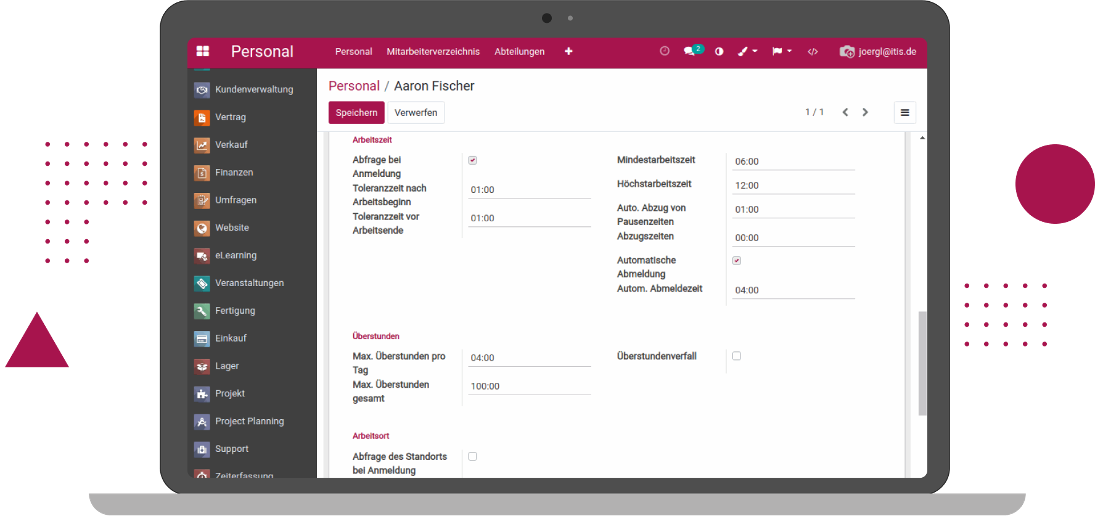Click the Verwerfen button
1095x516 pixels.
pyautogui.click(x=415, y=113)
